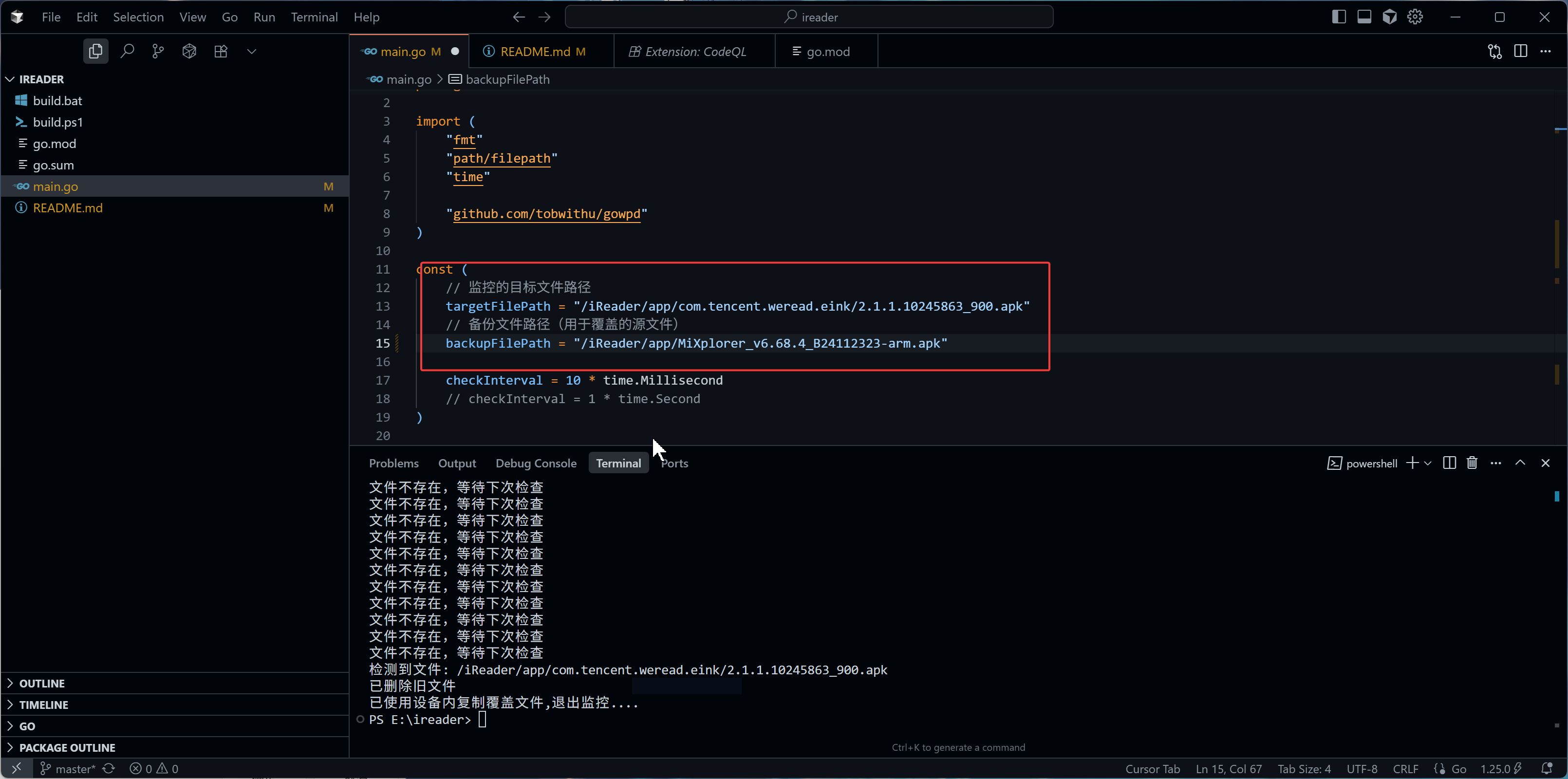
Task: Open the Search view icon
Action: coord(127,51)
